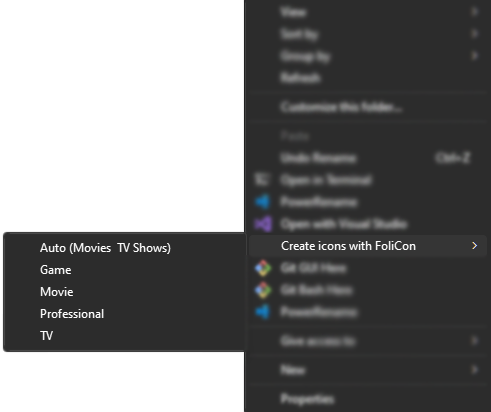Expand the Give access to submenu arrow
Viewport: 491px width, 412px height.
[474, 341]
